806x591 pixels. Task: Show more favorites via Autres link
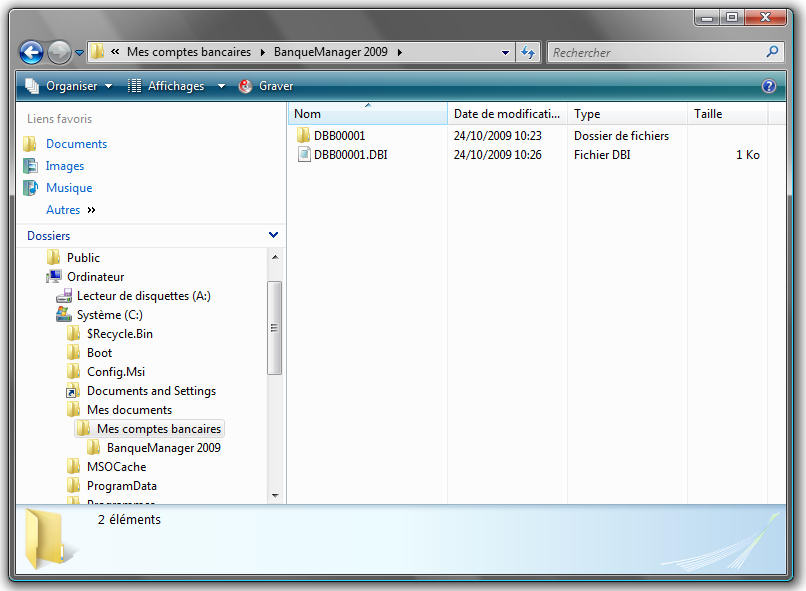63,210
